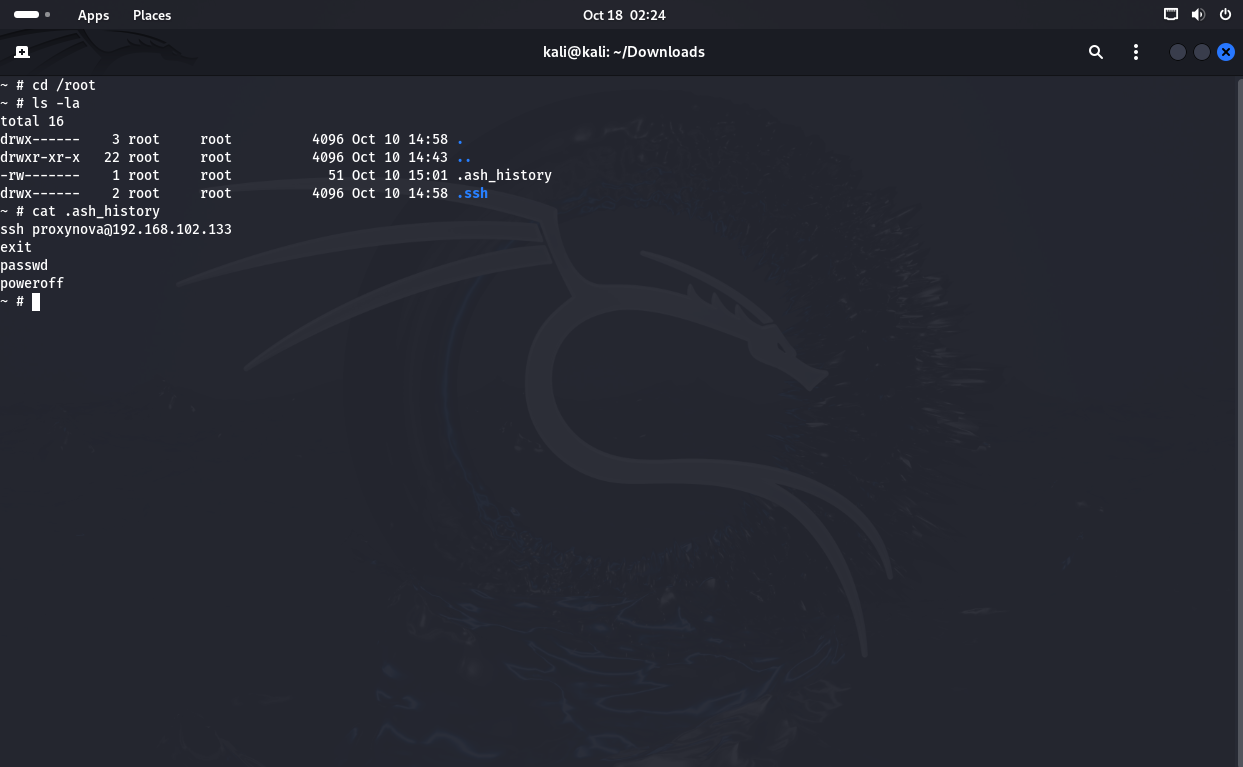Click the 'exit' history line
1243x767 pixels.
[16, 247]
